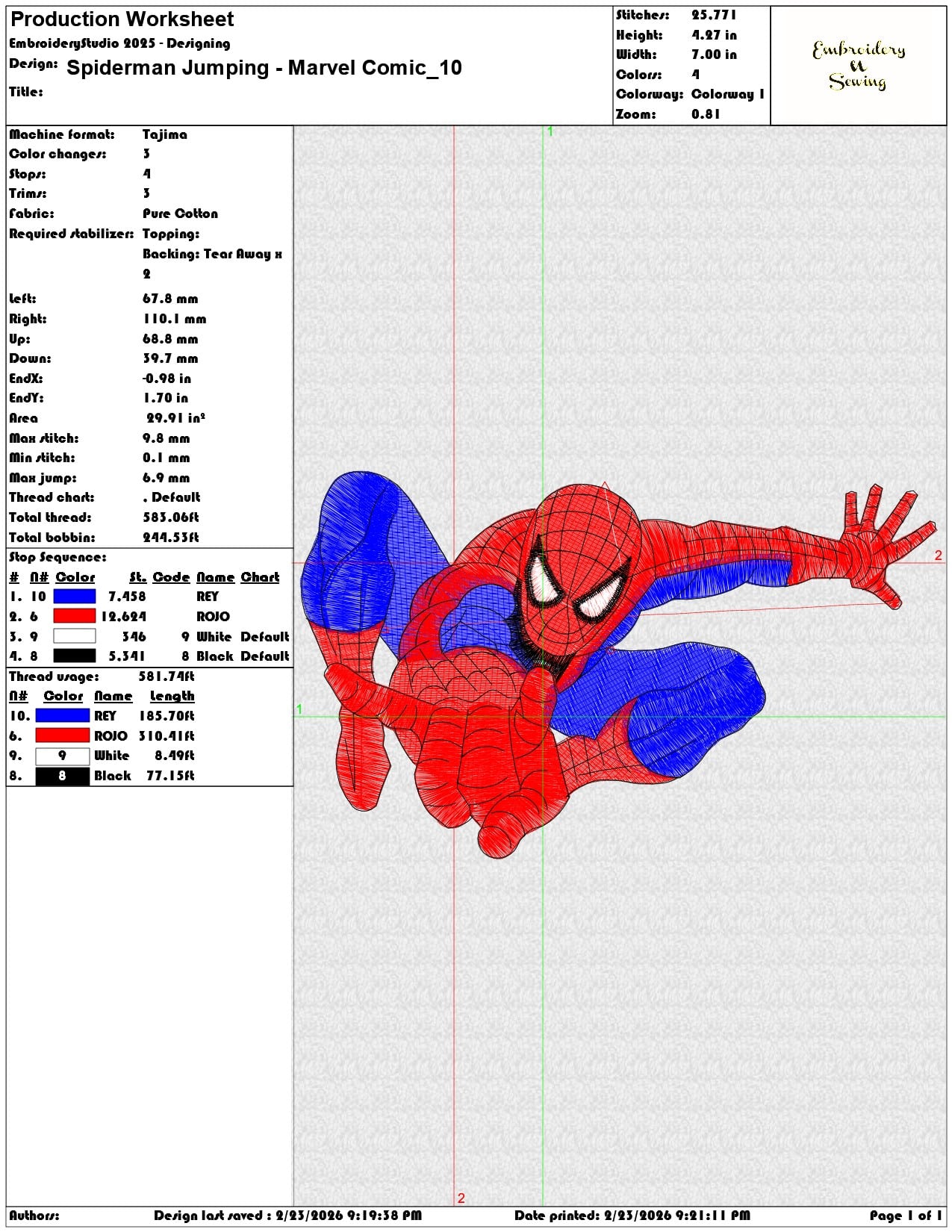Screen dimensions: 952x1232
Task: Click the Max jump value 6.9 mm
Action: [166, 478]
